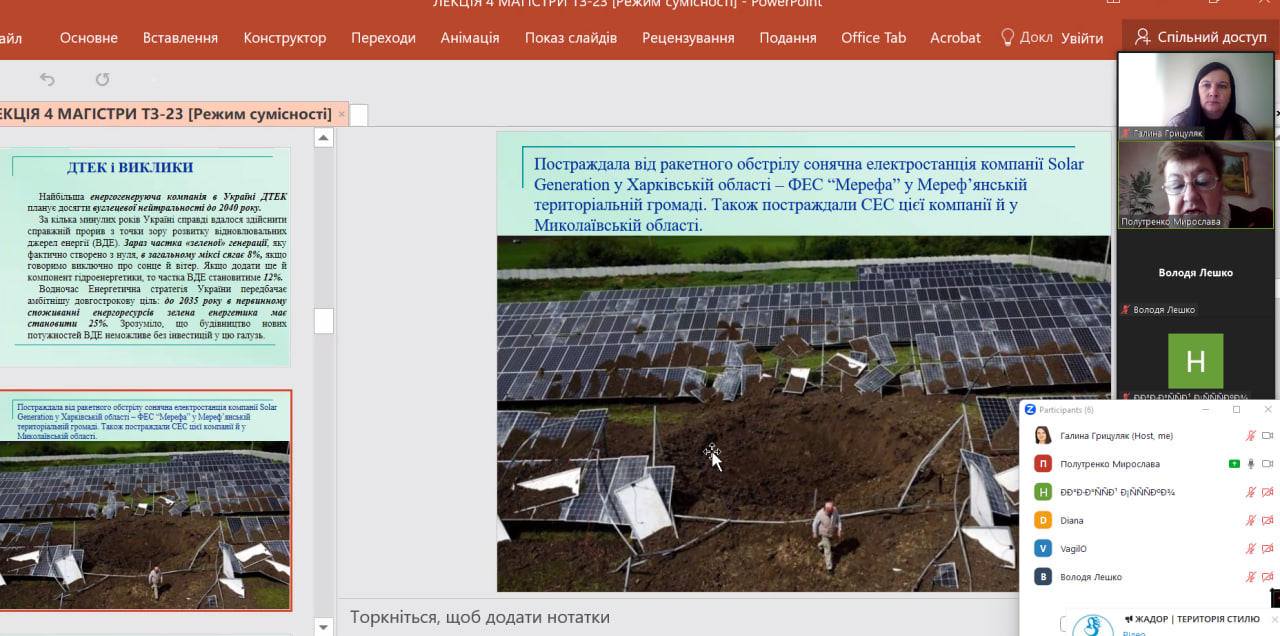Switch to the Рецензування ribbon tab
This screenshot has width=1280, height=636.
(x=688, y=38)
